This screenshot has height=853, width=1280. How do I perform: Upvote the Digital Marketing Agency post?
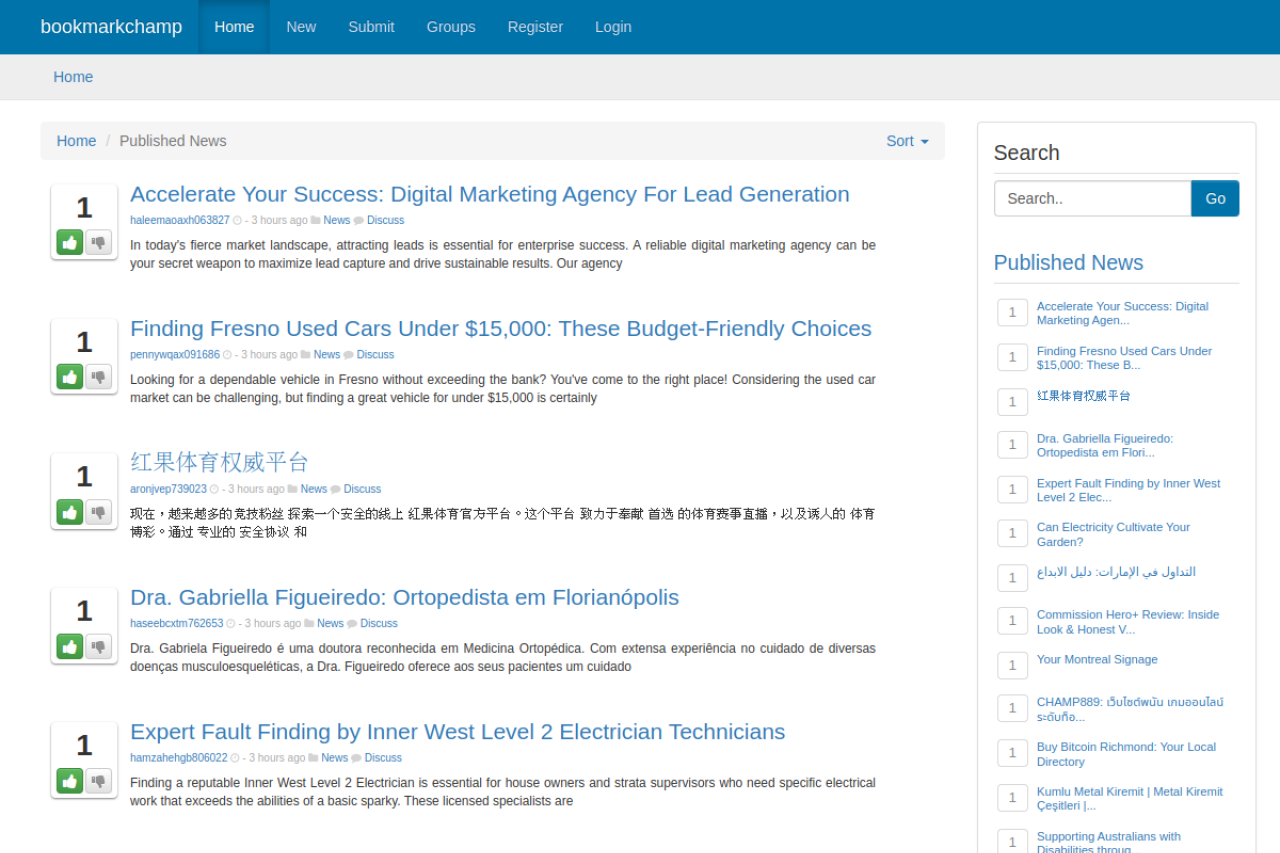coord(70,242)
